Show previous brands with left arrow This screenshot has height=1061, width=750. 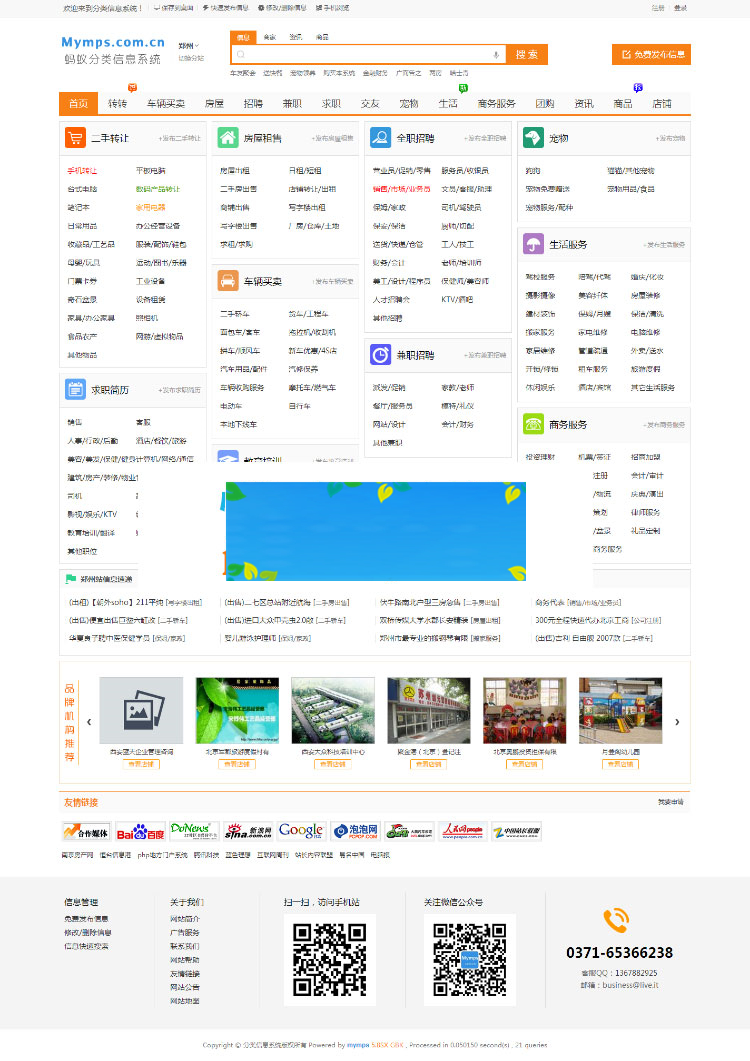(x=88, y=722)
